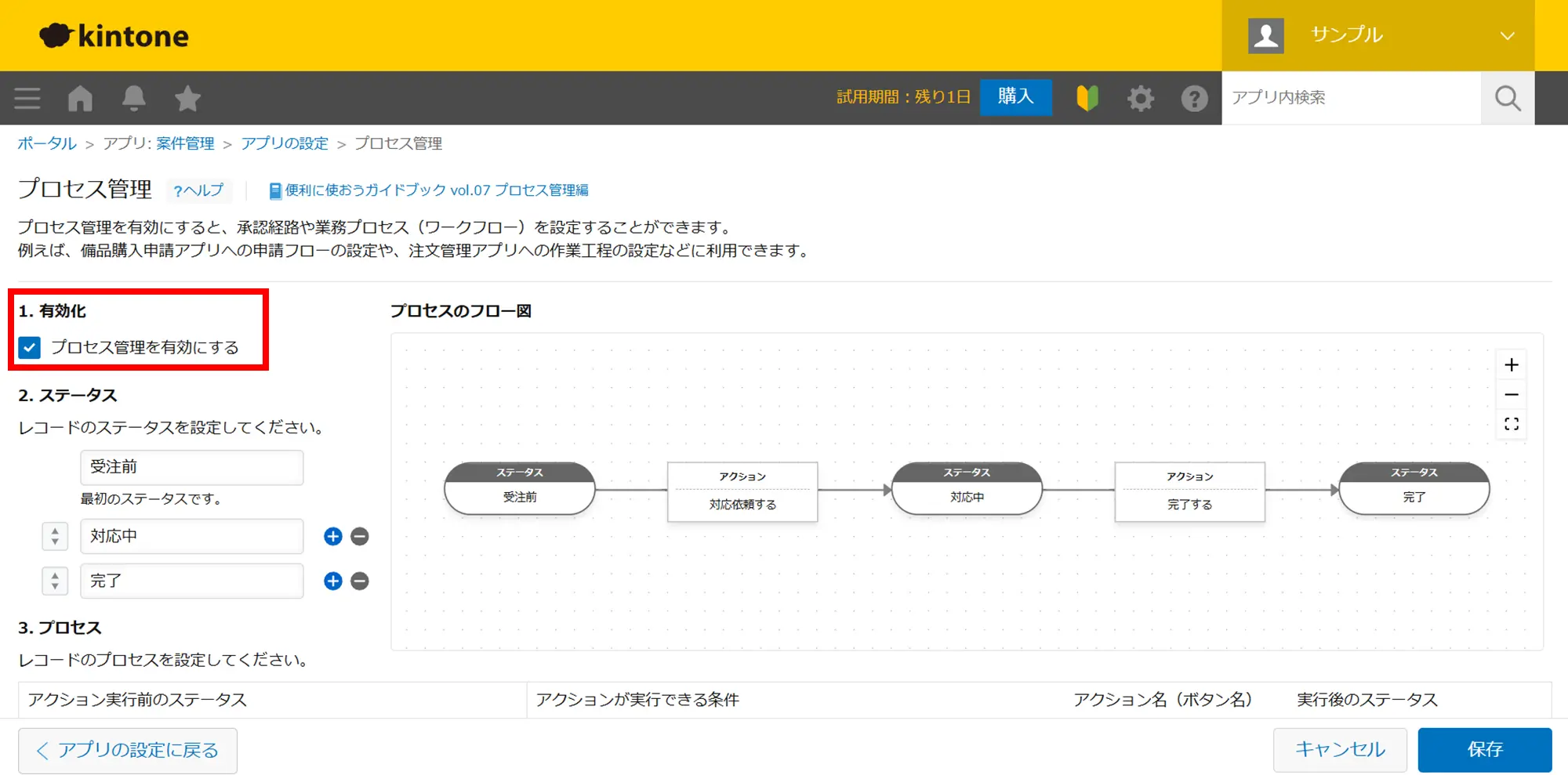
Task: Click the search magnifier icon
Action: click(x=1507, y=99)
